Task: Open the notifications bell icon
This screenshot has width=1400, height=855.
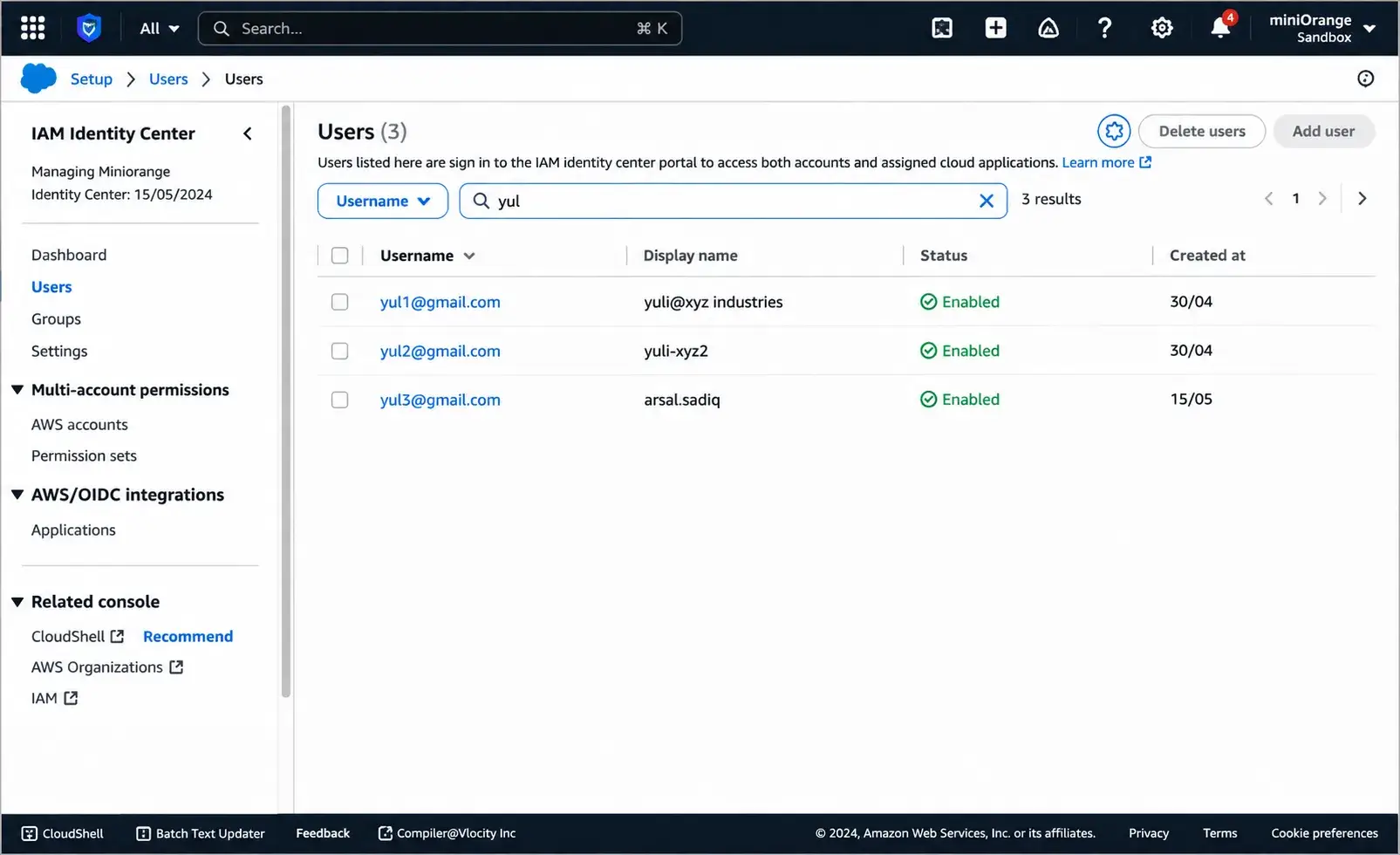Action: (x=1220, y=28)
